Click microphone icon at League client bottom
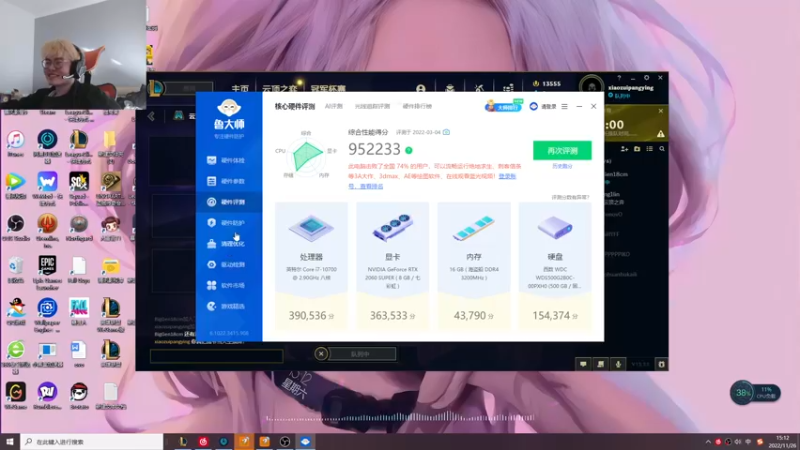This screenshot has height=450, width=800. pyautogui.click(x=618, y=364)
